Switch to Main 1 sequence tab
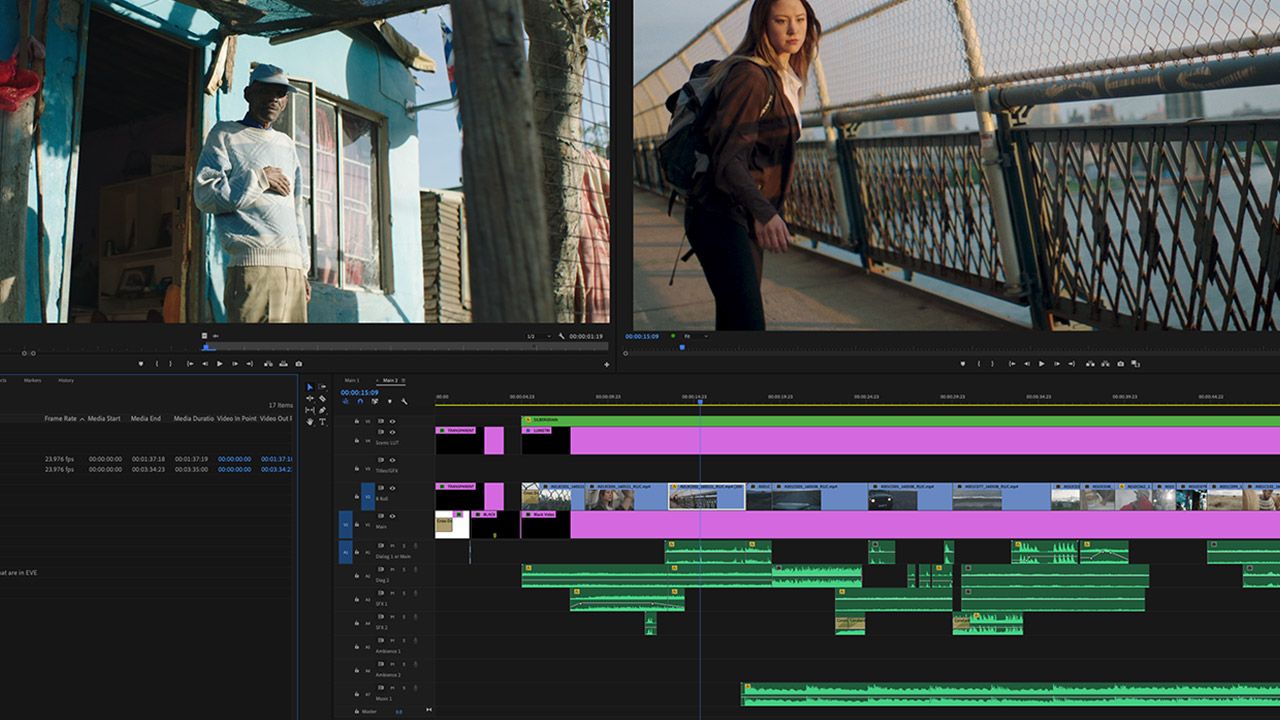Image resolution: width=1280 pixels, height=720 pixels. pyautogui.click(x=352, y=380)
